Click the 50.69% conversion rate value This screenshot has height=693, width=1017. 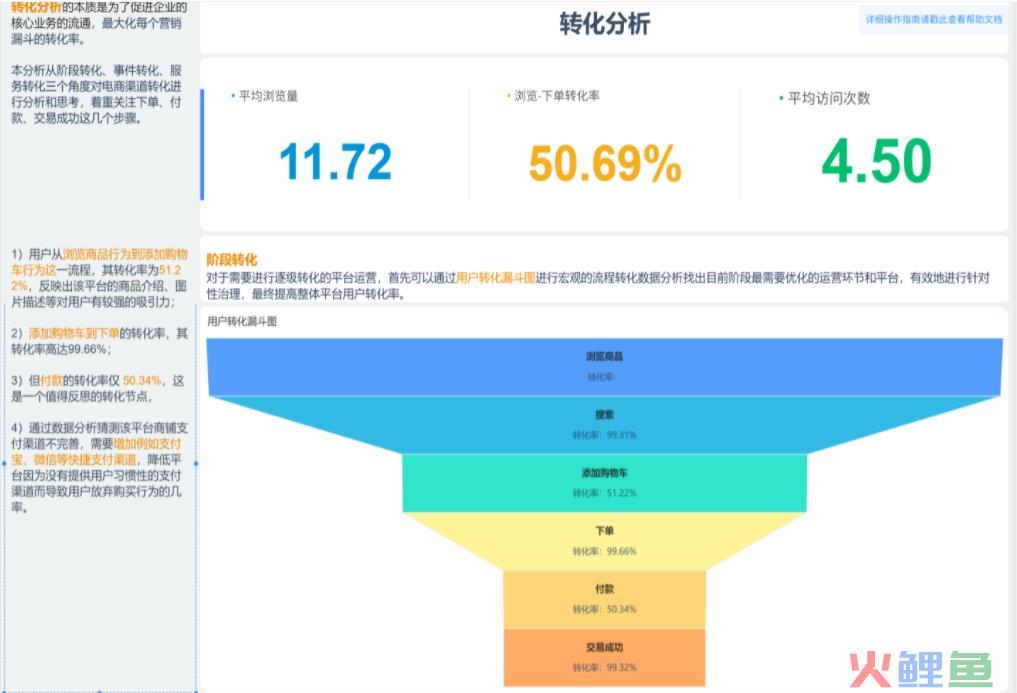(605, 164)
